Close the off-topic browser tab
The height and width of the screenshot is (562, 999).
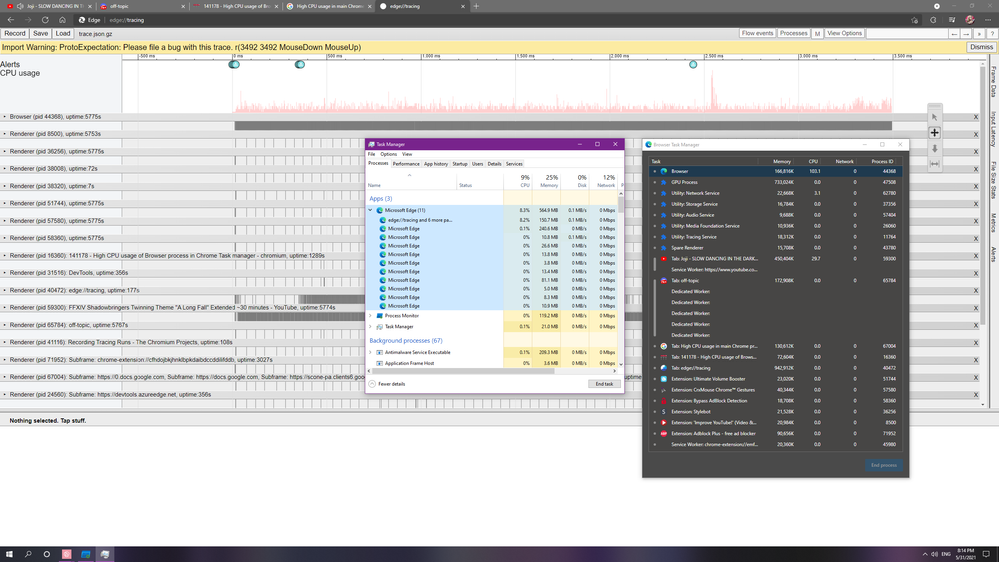pyautogui.click(x=183, y=6)
